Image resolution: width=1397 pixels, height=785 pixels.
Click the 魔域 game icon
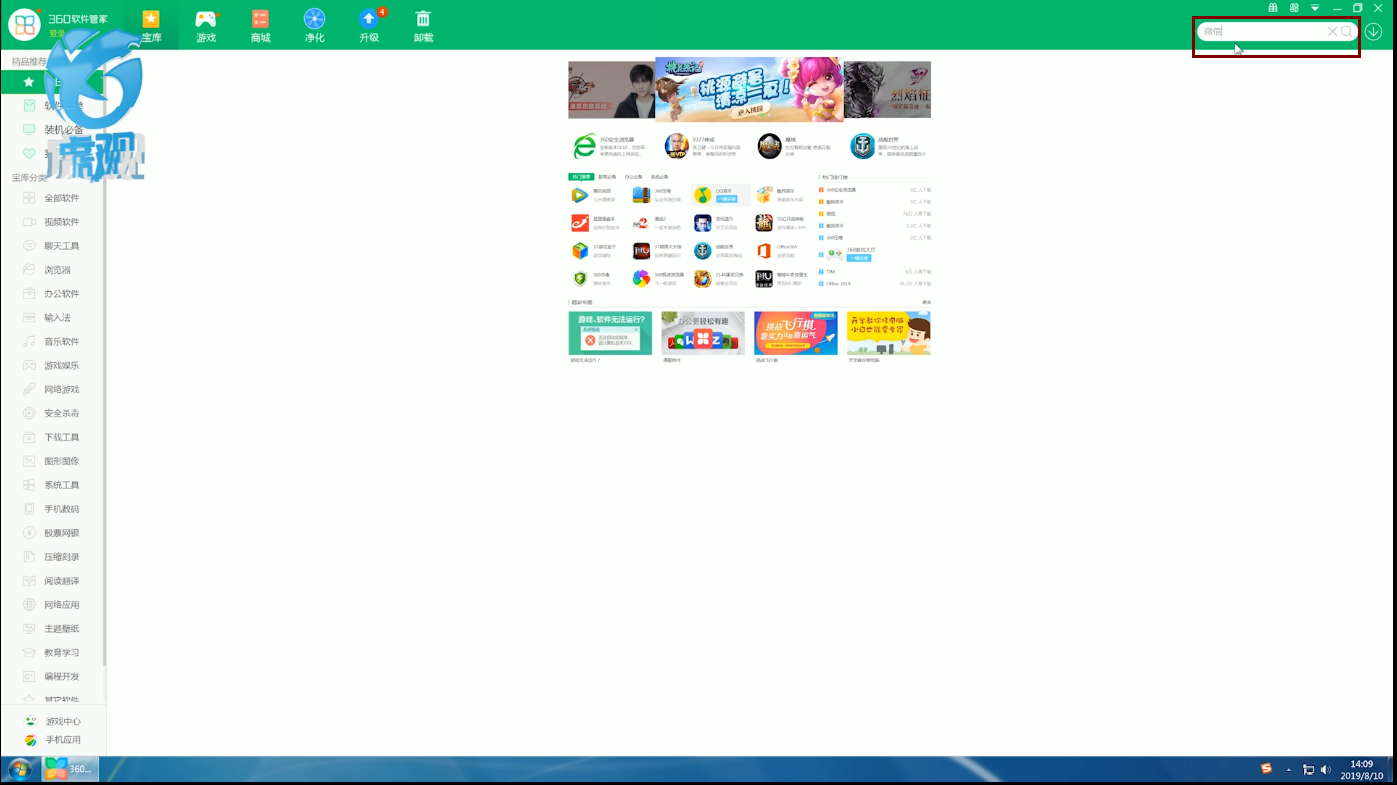coord(769,146)
